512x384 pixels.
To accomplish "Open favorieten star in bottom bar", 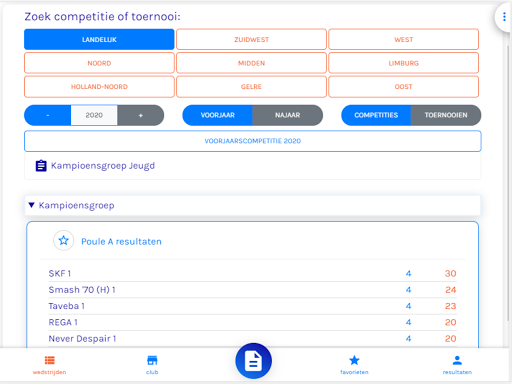I will point(354,360).
